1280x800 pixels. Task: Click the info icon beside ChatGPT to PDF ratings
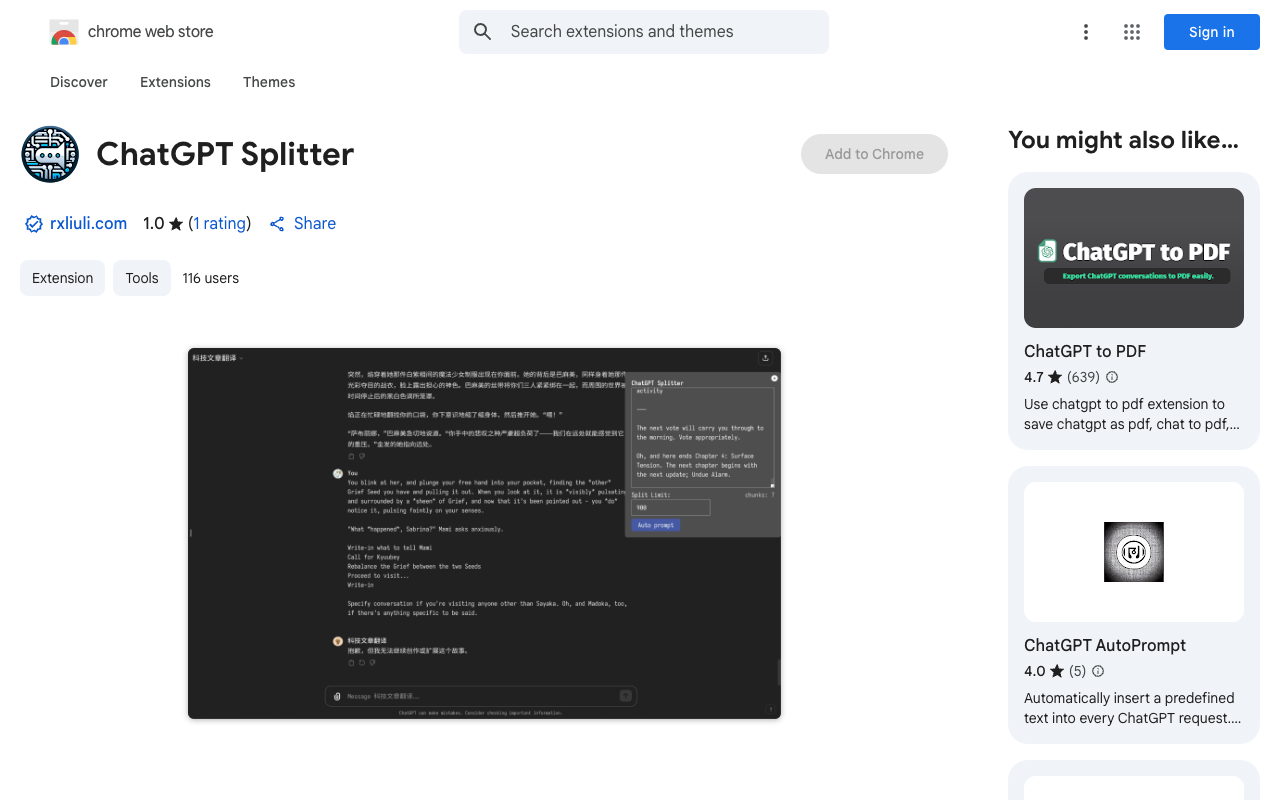tap(1112, 377)
